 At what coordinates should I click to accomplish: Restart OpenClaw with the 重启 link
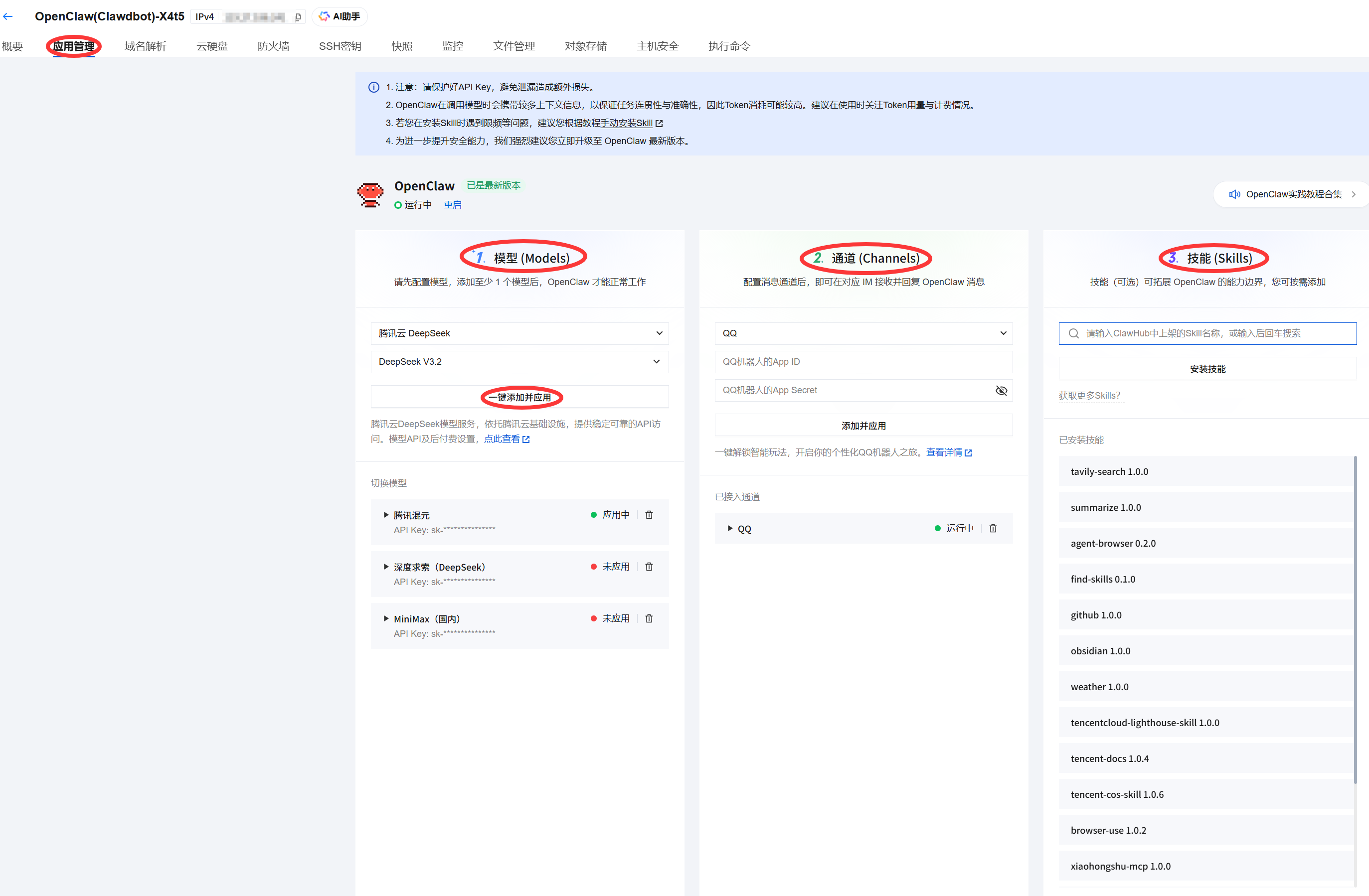point(453,205)
